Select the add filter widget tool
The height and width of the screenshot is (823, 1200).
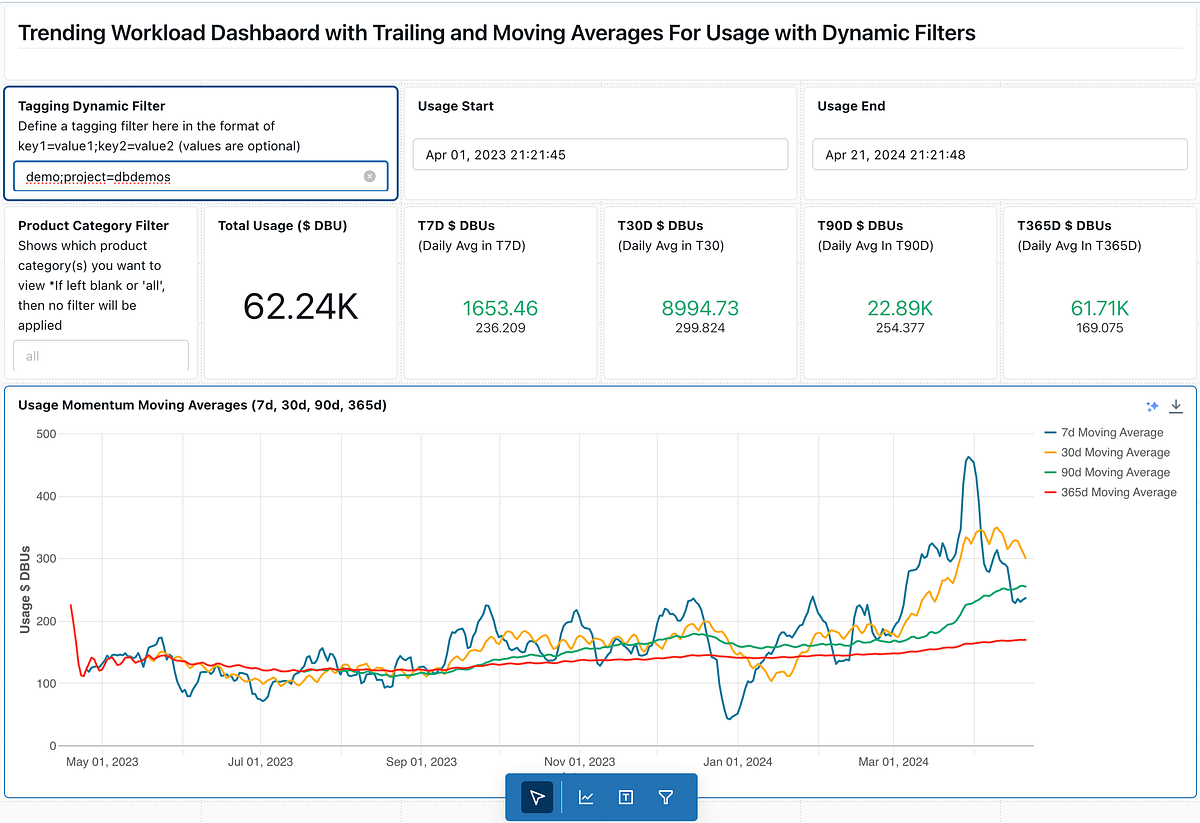(665, 797)
